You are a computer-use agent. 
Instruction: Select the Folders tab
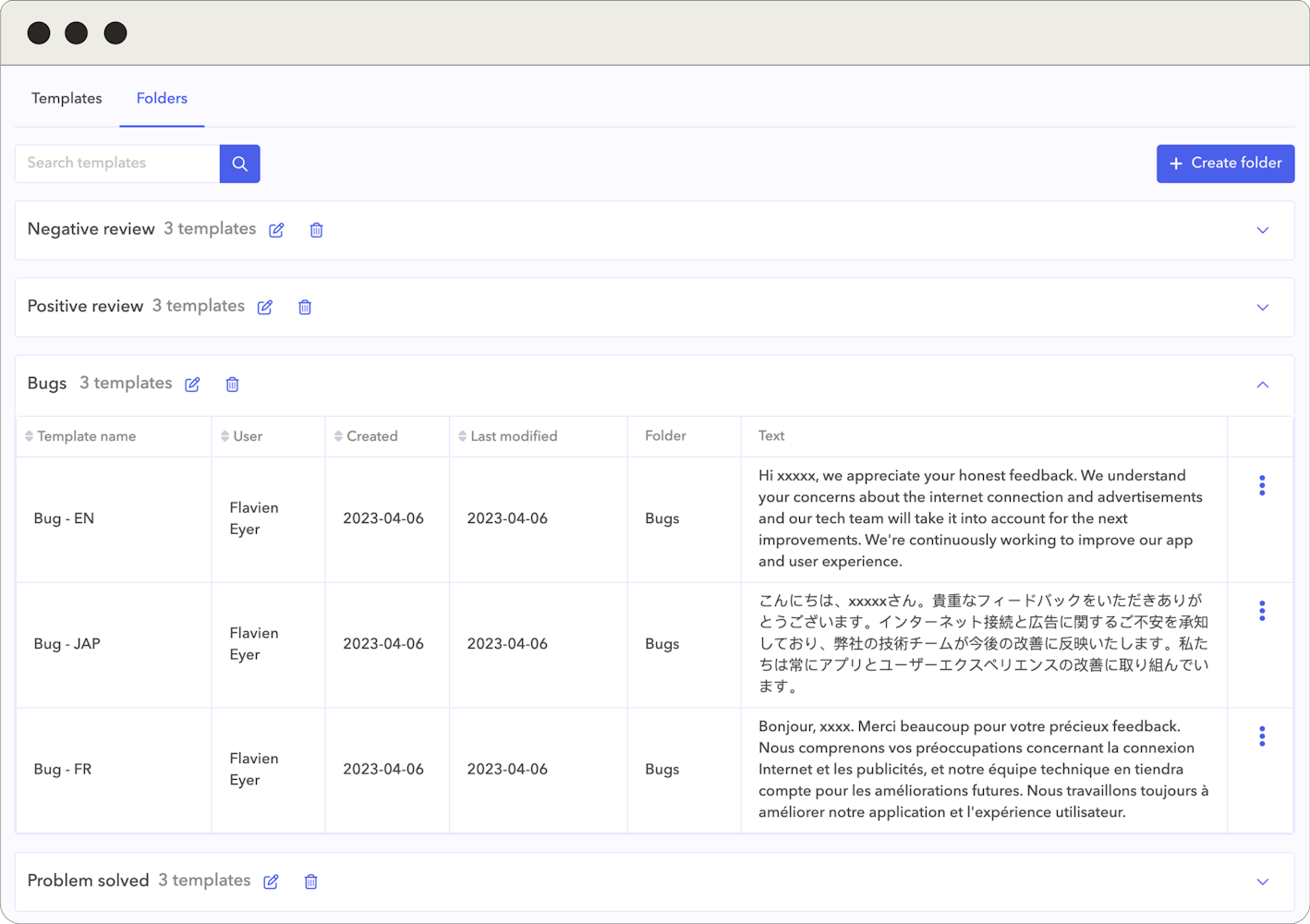162,98
